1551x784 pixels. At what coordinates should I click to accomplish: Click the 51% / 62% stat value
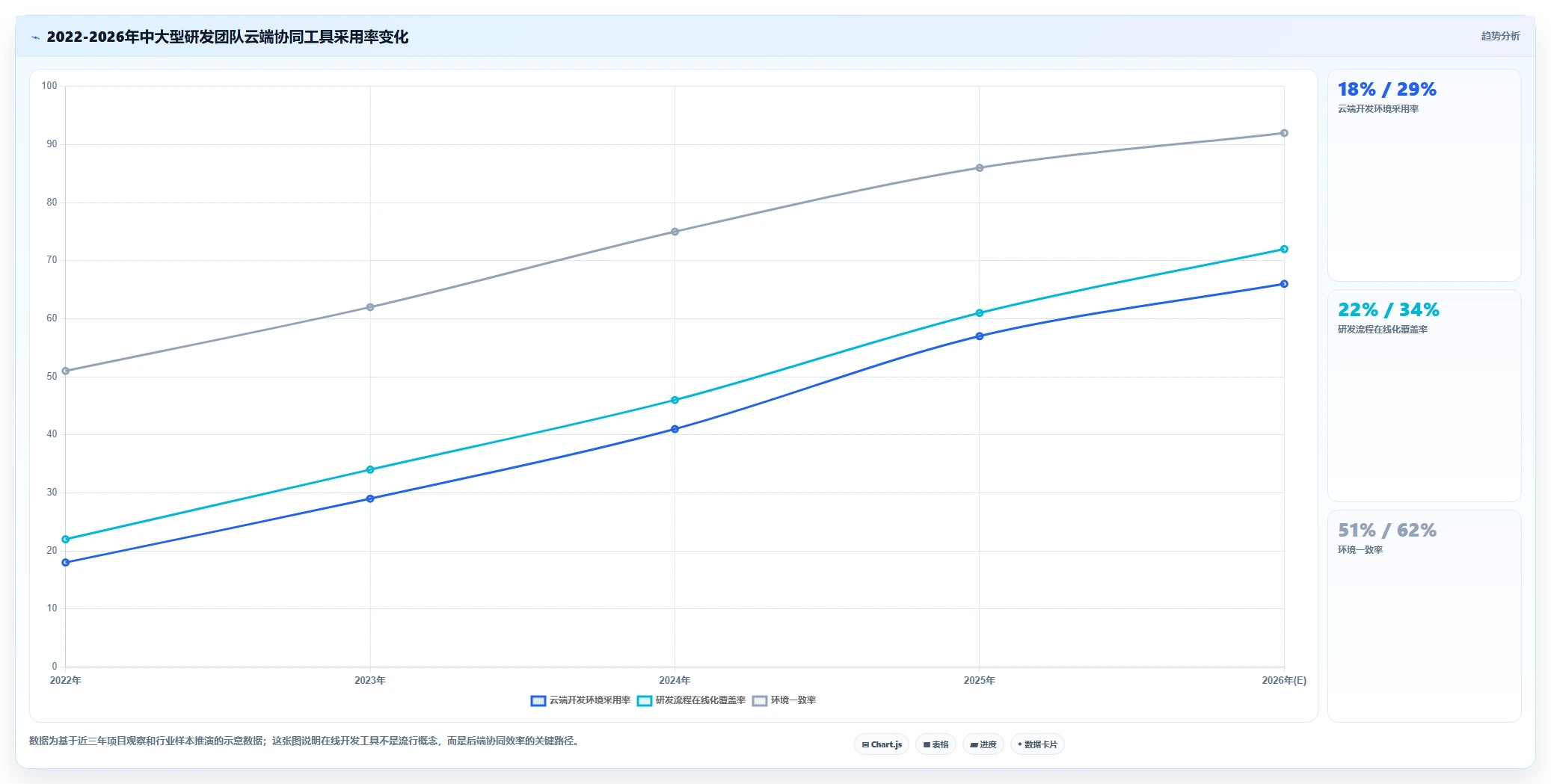(x=1387, y=531)
